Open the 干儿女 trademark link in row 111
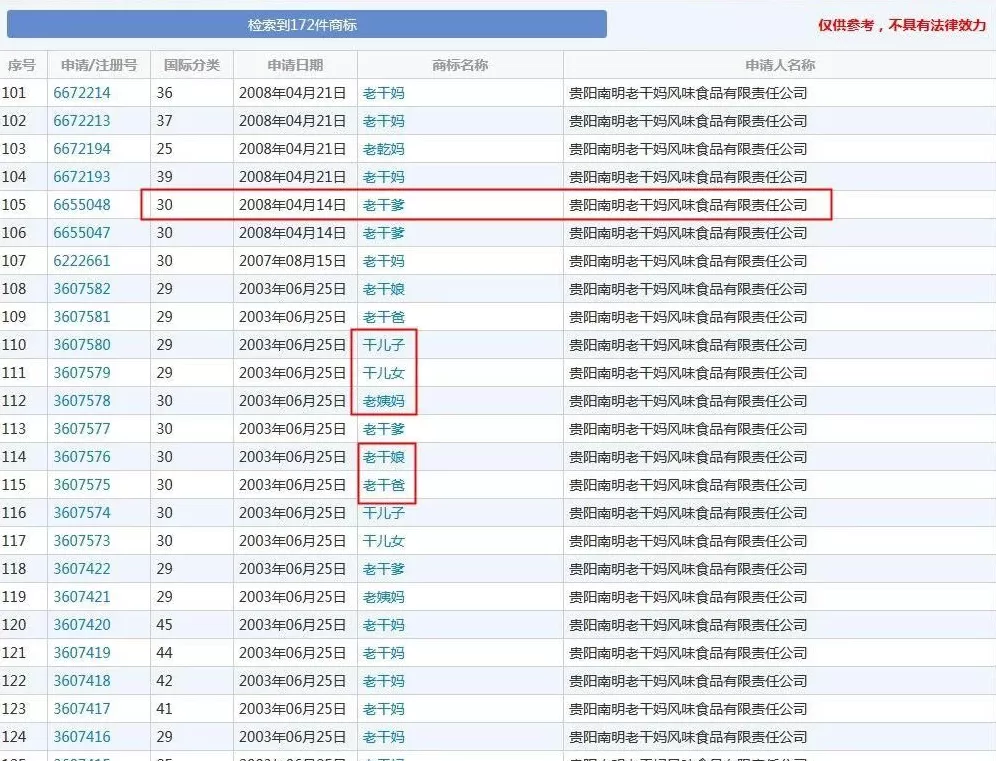 click(x=384, y=372)
